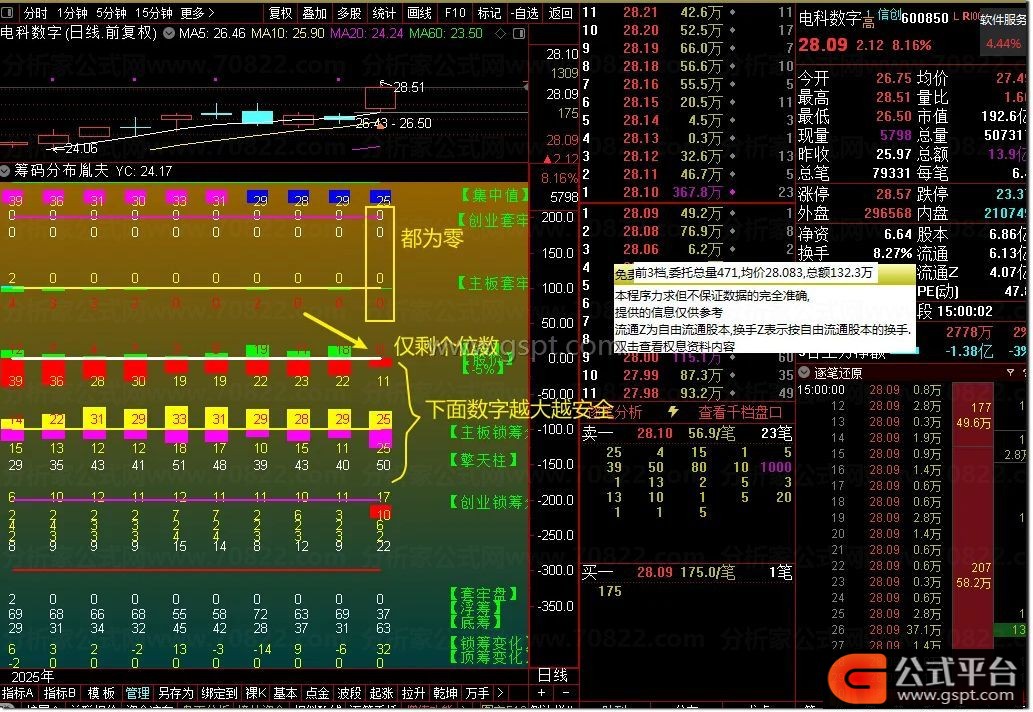Click the diamond marker on bid row 27.98
The image size is (1033, 712).
click(x=733, y=393)
